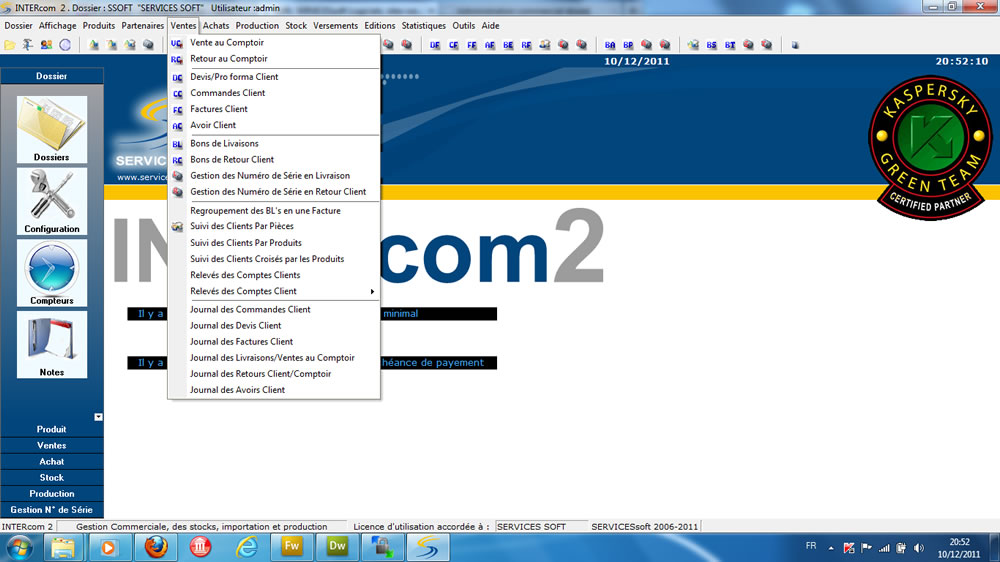Click the volume icon in system tray
This screenshot has height=562, width=1000.
coord(919,548)
